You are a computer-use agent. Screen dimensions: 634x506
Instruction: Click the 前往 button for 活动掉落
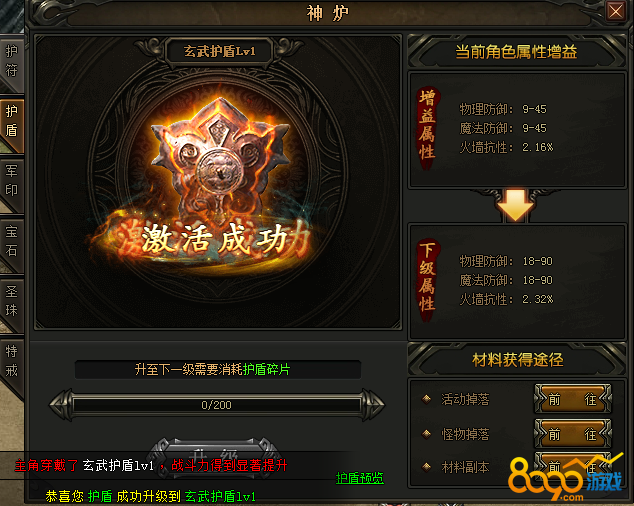(573, 400)
